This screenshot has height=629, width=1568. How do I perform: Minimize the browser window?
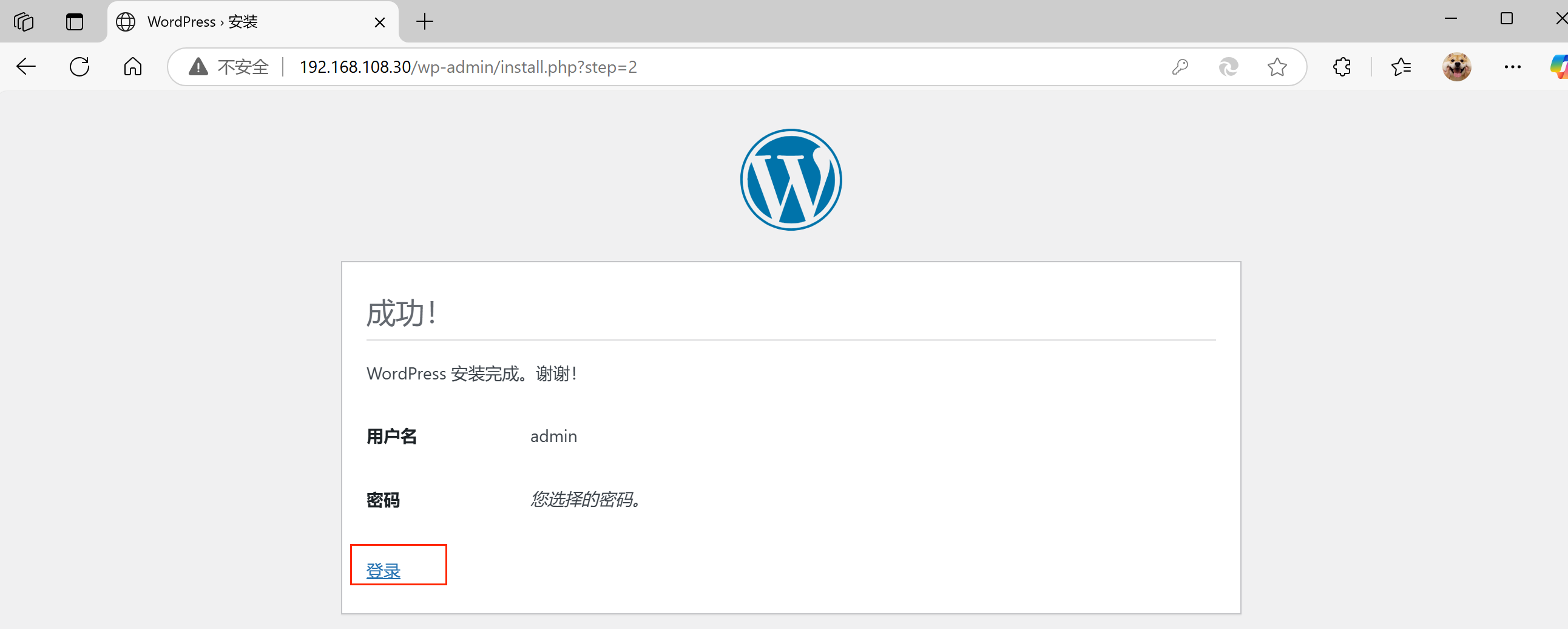pyautogui.click(x=1451, y=19)
